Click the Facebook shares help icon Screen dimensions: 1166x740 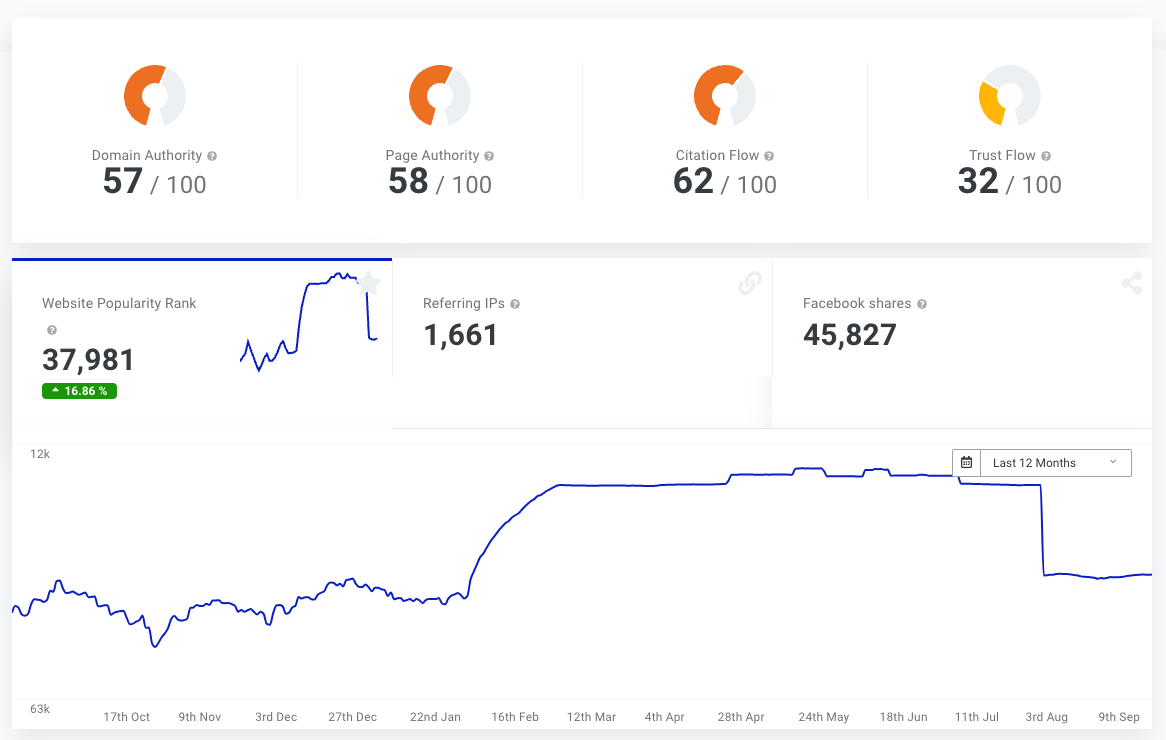coord(921,304)
